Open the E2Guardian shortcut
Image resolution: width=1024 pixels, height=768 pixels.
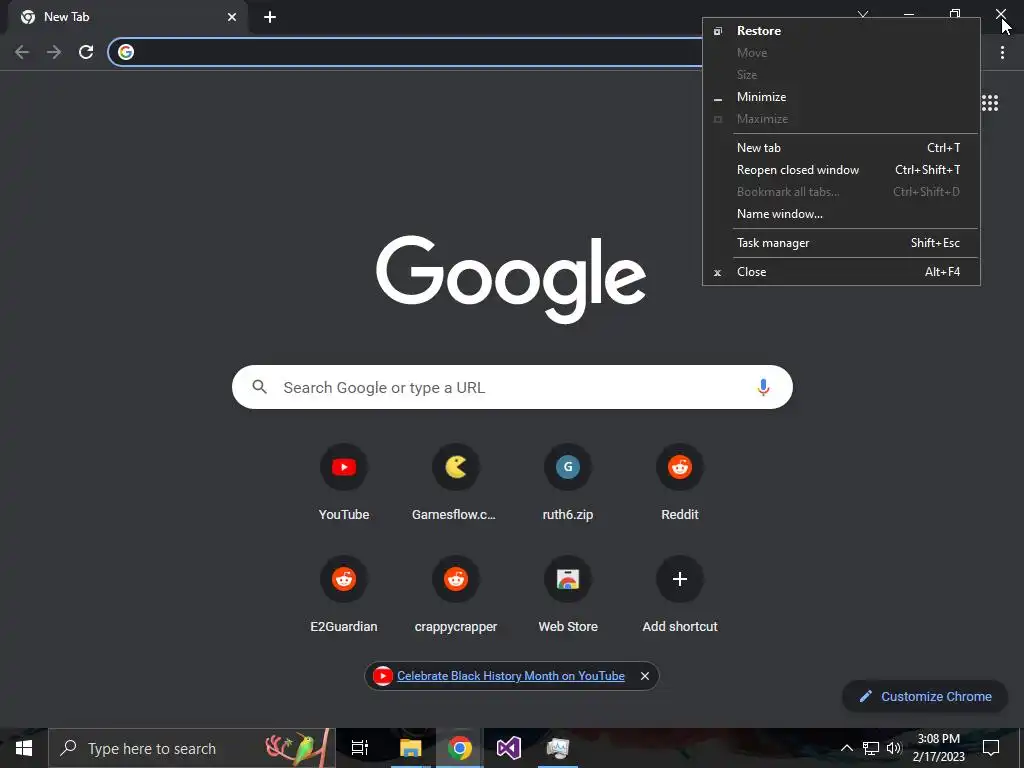pos(344,595)
